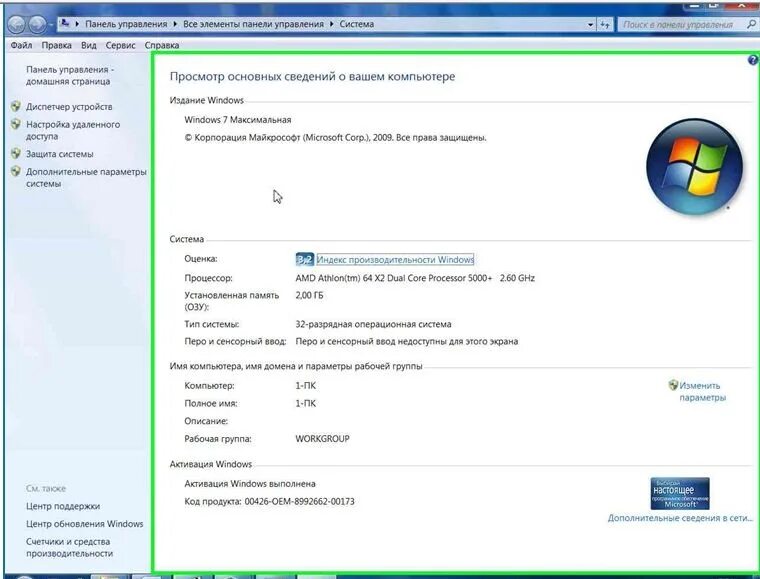Click the Back navigation arrow button
Screen dimensions: 760x579
pyautogui.click(x=16, y=24)
